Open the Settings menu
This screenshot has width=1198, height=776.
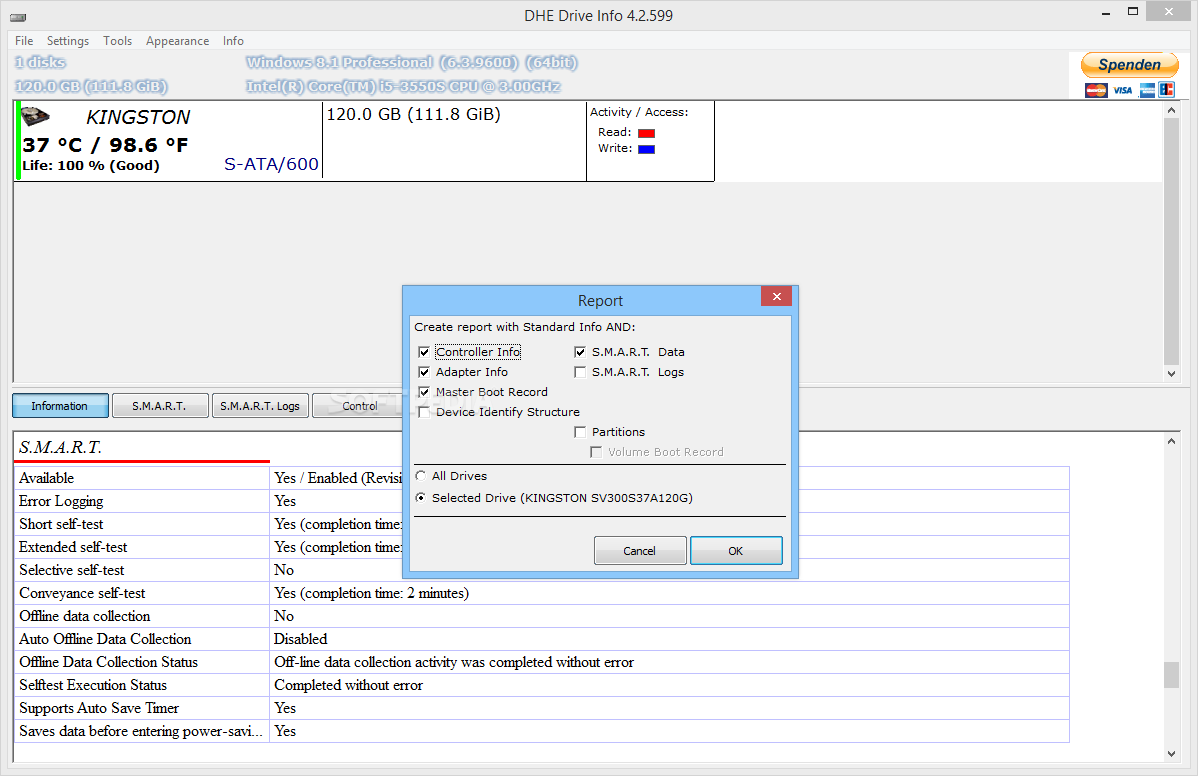point(67,41)
